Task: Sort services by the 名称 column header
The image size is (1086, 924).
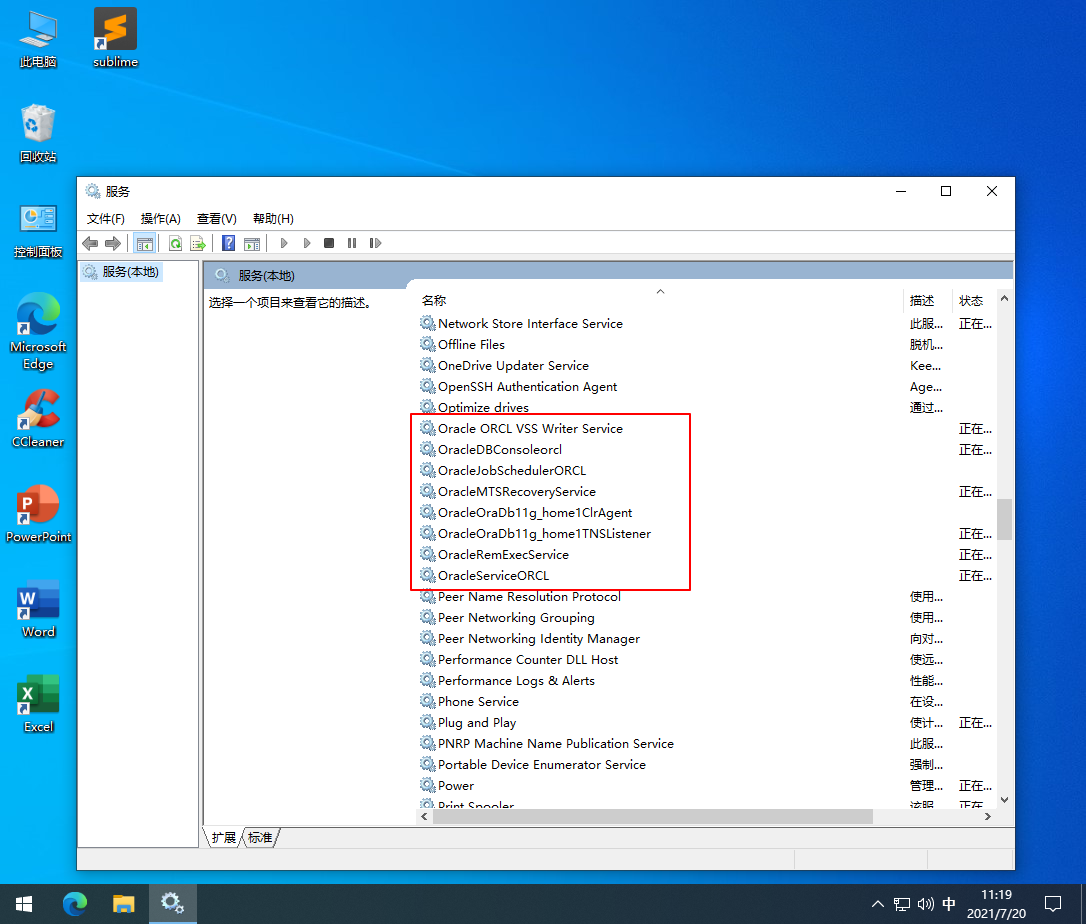Action: [434, 301]
